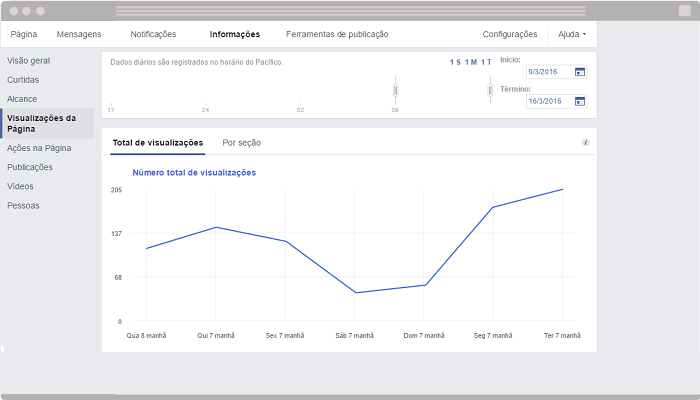This screenshot has width=700, height=400.
Task: Go to Página tab
Action: (24, 34)
